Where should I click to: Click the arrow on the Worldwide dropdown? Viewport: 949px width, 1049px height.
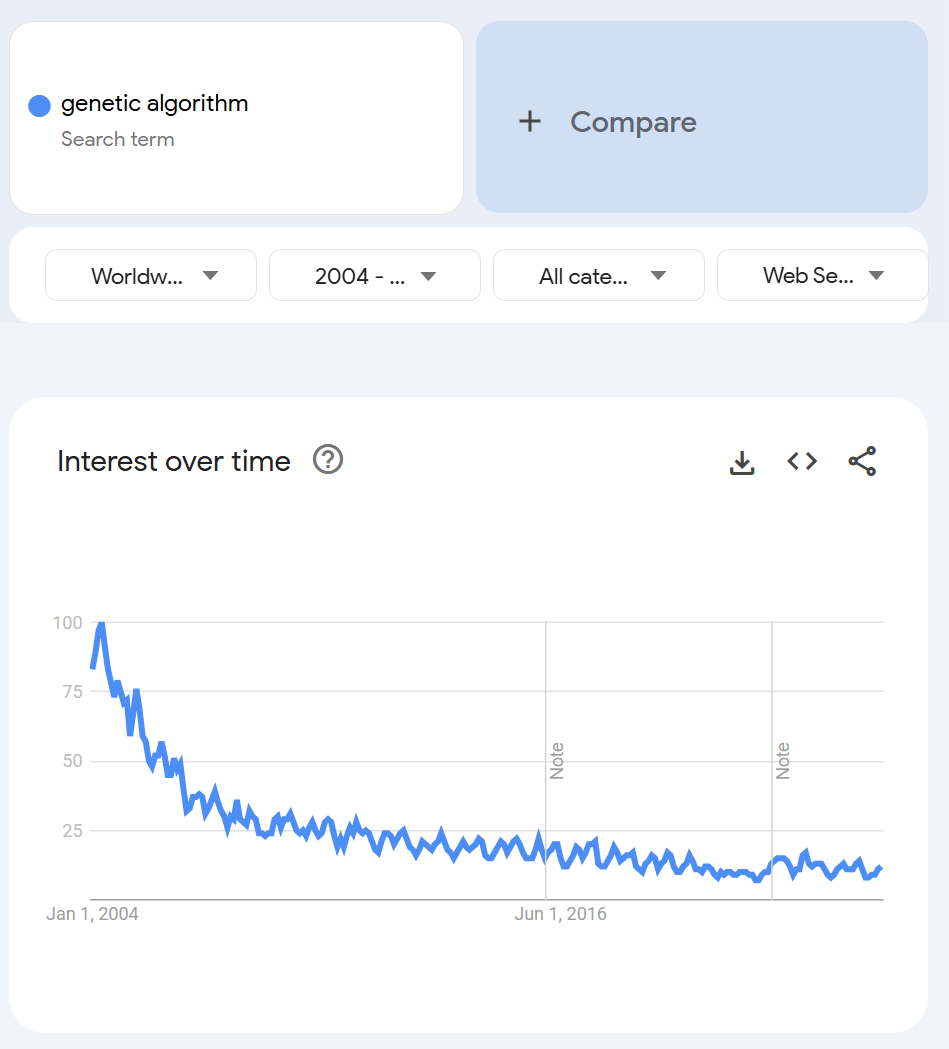tap(211, 276)
